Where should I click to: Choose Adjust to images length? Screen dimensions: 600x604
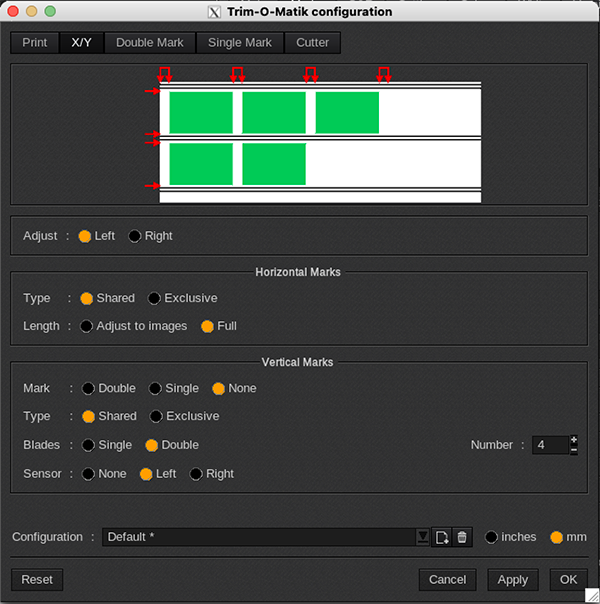(x=88, y=326)
